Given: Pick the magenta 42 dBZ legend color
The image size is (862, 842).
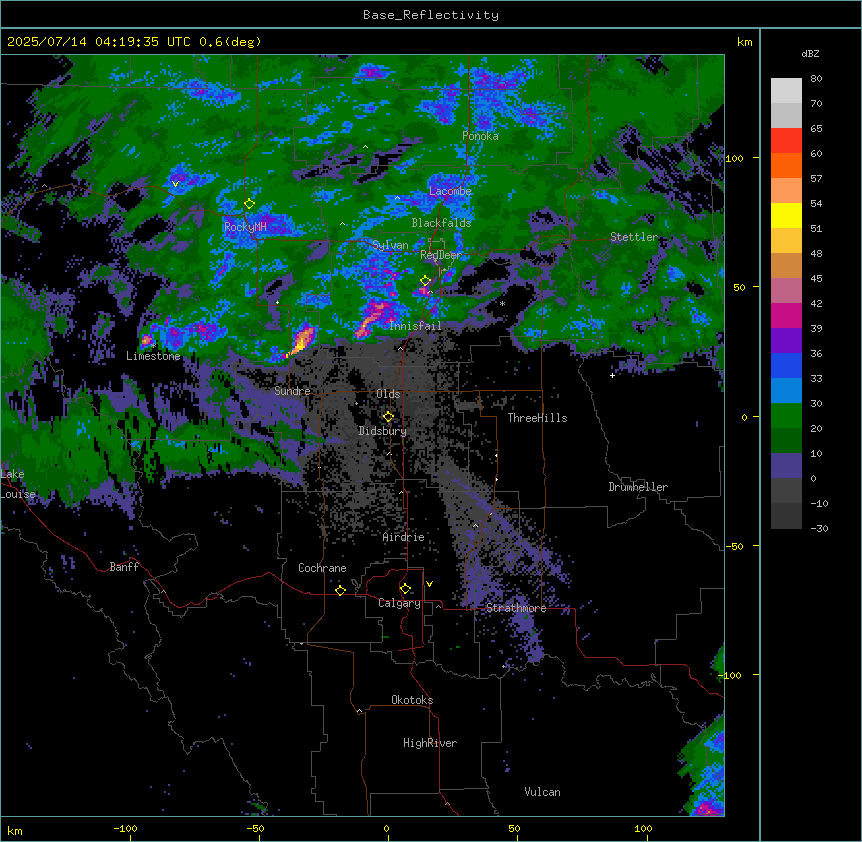Looking at the screenshot, I should [x=786, y=315].
